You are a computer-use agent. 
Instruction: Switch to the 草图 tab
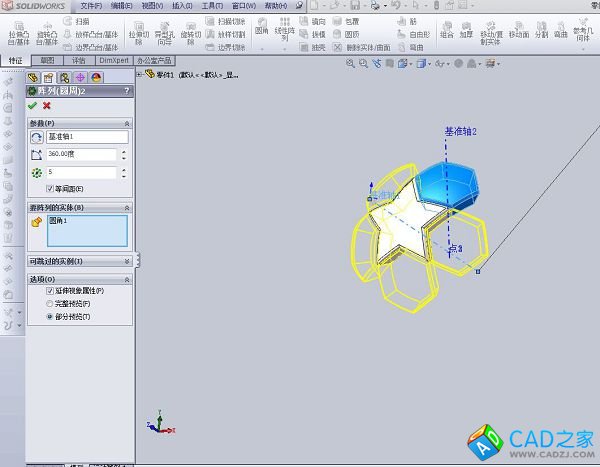pos(47,61)
